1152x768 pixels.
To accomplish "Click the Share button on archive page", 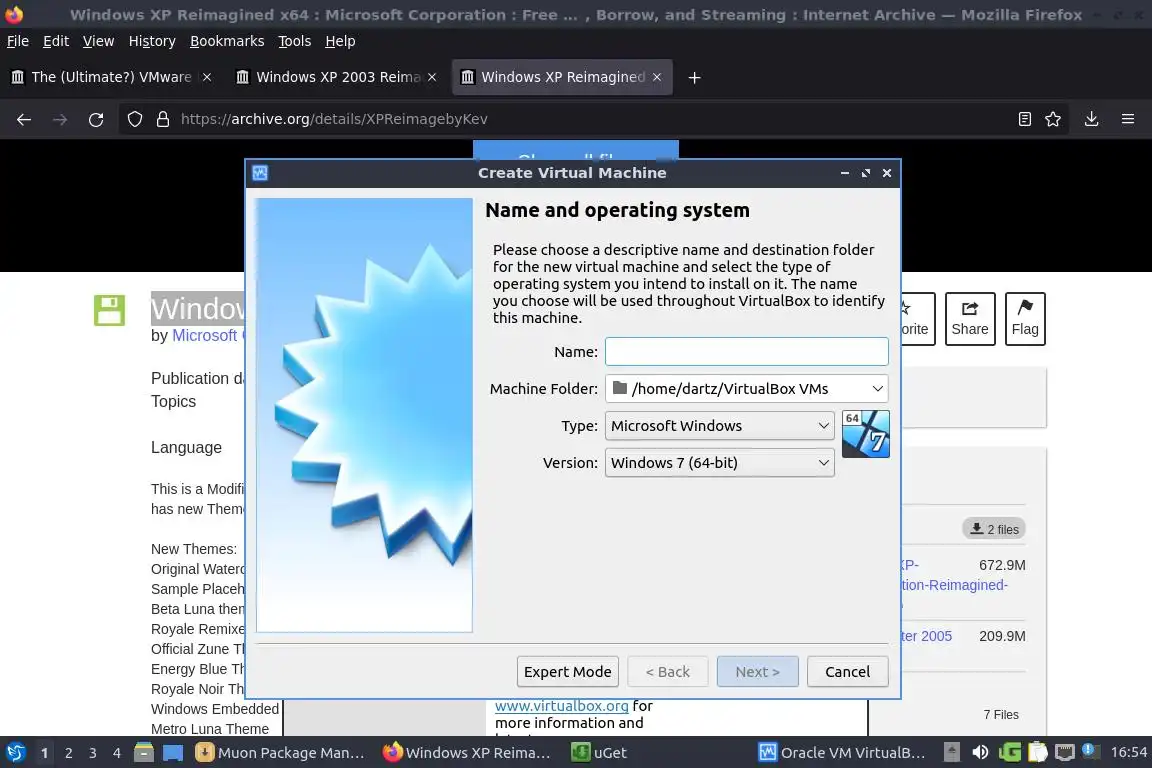I will point(970,319).
